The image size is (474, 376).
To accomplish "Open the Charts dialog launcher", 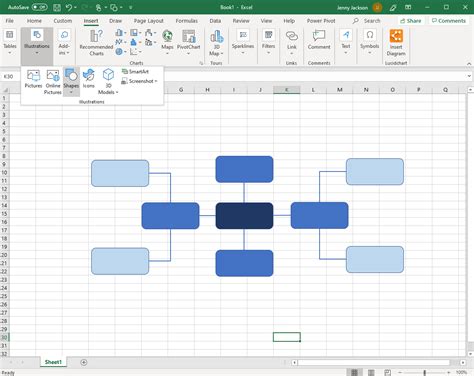I will coord(201,63).
